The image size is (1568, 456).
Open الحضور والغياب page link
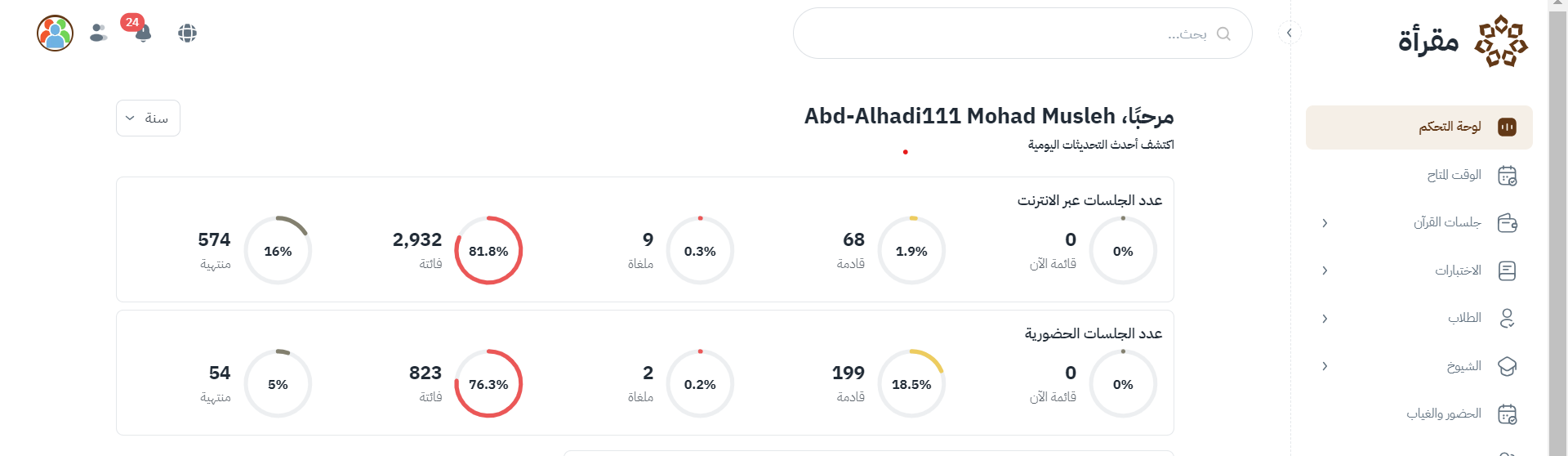point(1443,414)
